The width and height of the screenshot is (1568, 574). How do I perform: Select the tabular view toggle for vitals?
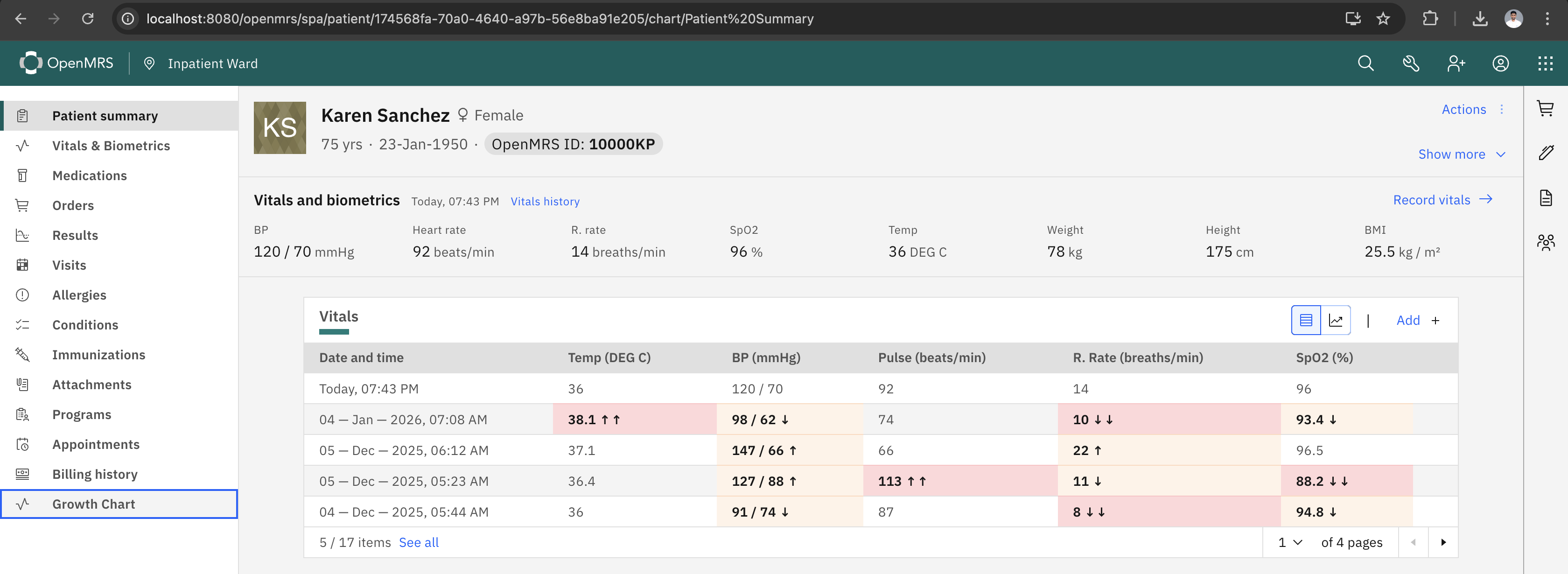(1305, 320)
